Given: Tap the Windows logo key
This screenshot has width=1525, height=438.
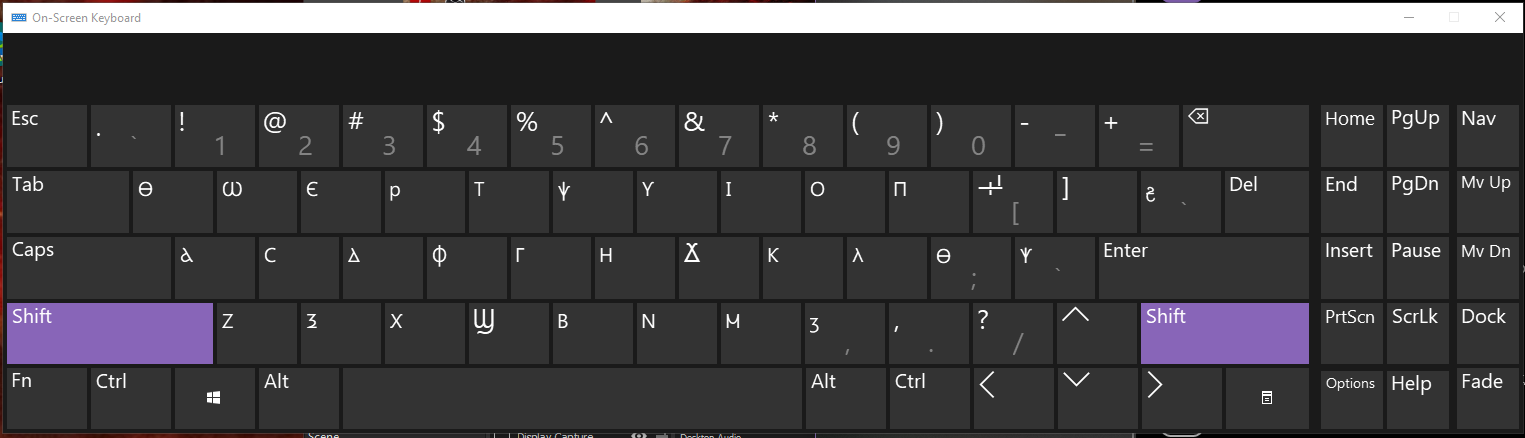Looking at the screenshot, I should (x=214, y=398).
